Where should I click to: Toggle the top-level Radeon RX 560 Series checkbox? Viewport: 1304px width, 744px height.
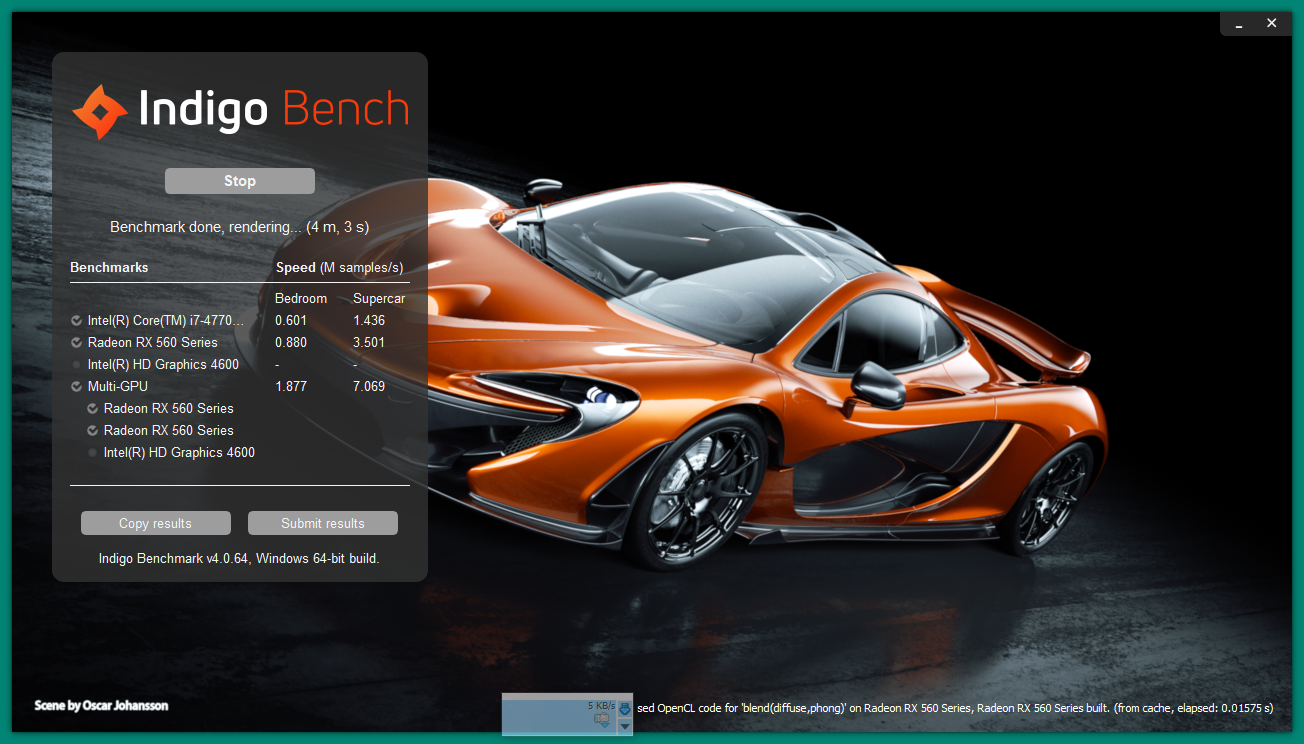77,343
